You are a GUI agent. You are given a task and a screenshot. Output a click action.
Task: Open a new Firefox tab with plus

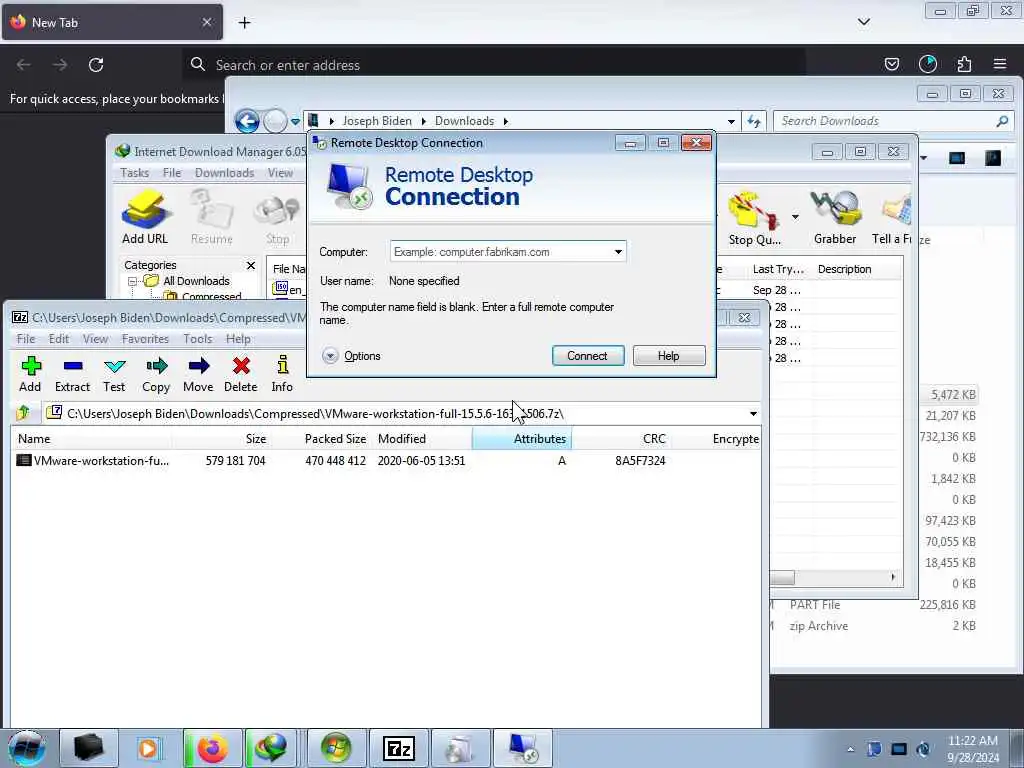pyautogui.click(x=244, y=23)
